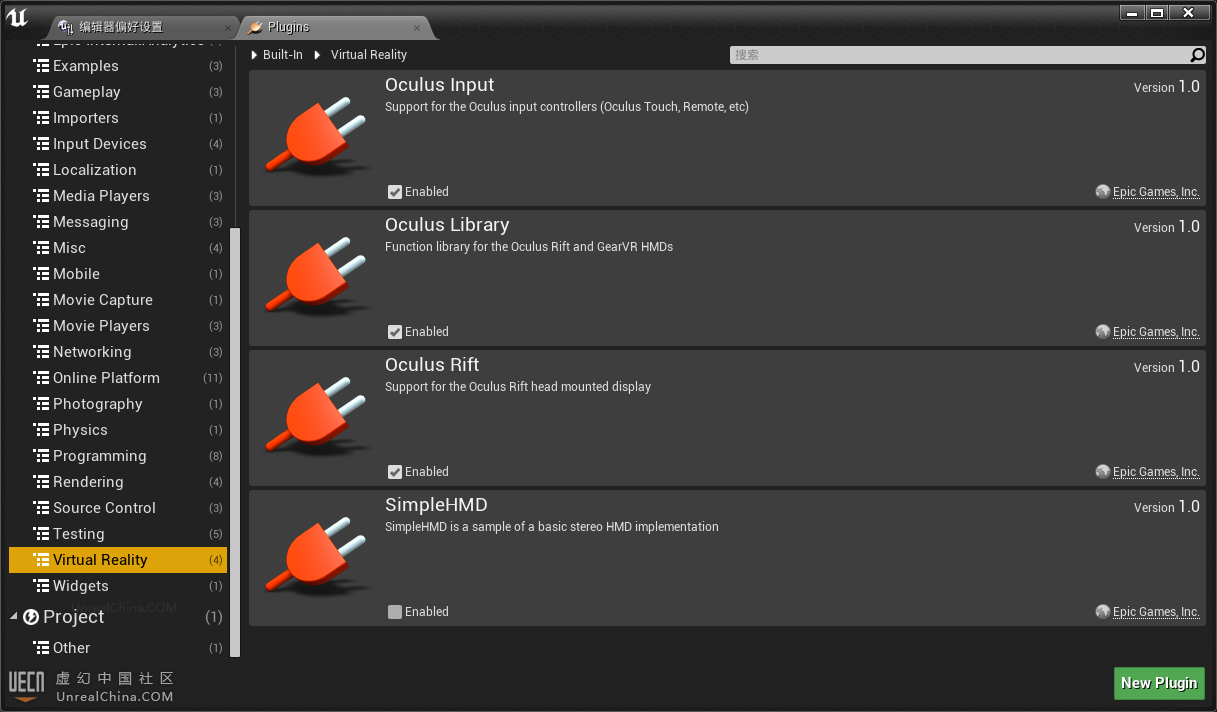
Task: Disable the Oculus Input plugin checkbox
Action: tap(395, 192)
